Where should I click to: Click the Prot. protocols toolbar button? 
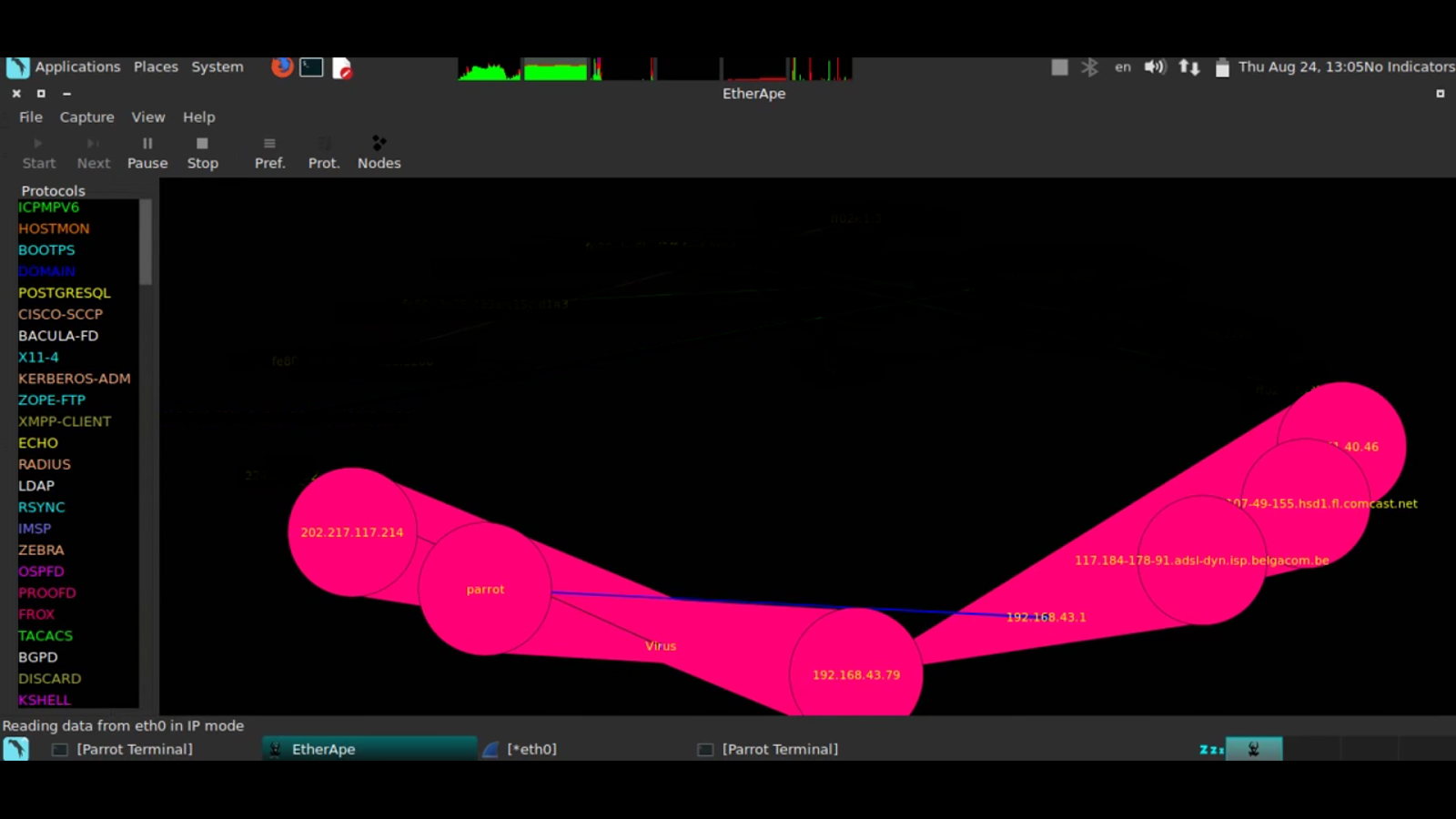[324, 153]
